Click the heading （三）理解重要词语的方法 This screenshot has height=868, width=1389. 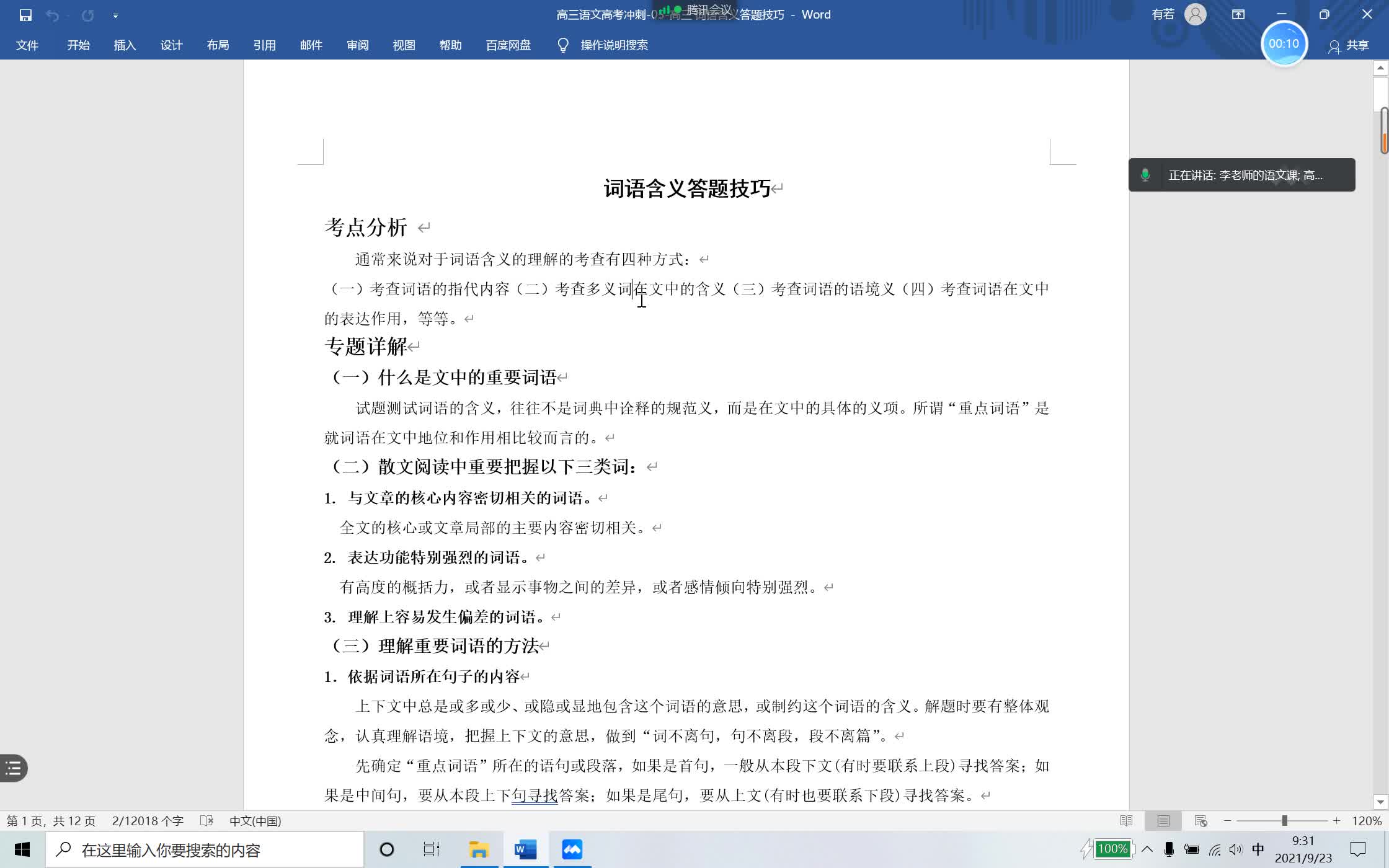pos(433,646)
